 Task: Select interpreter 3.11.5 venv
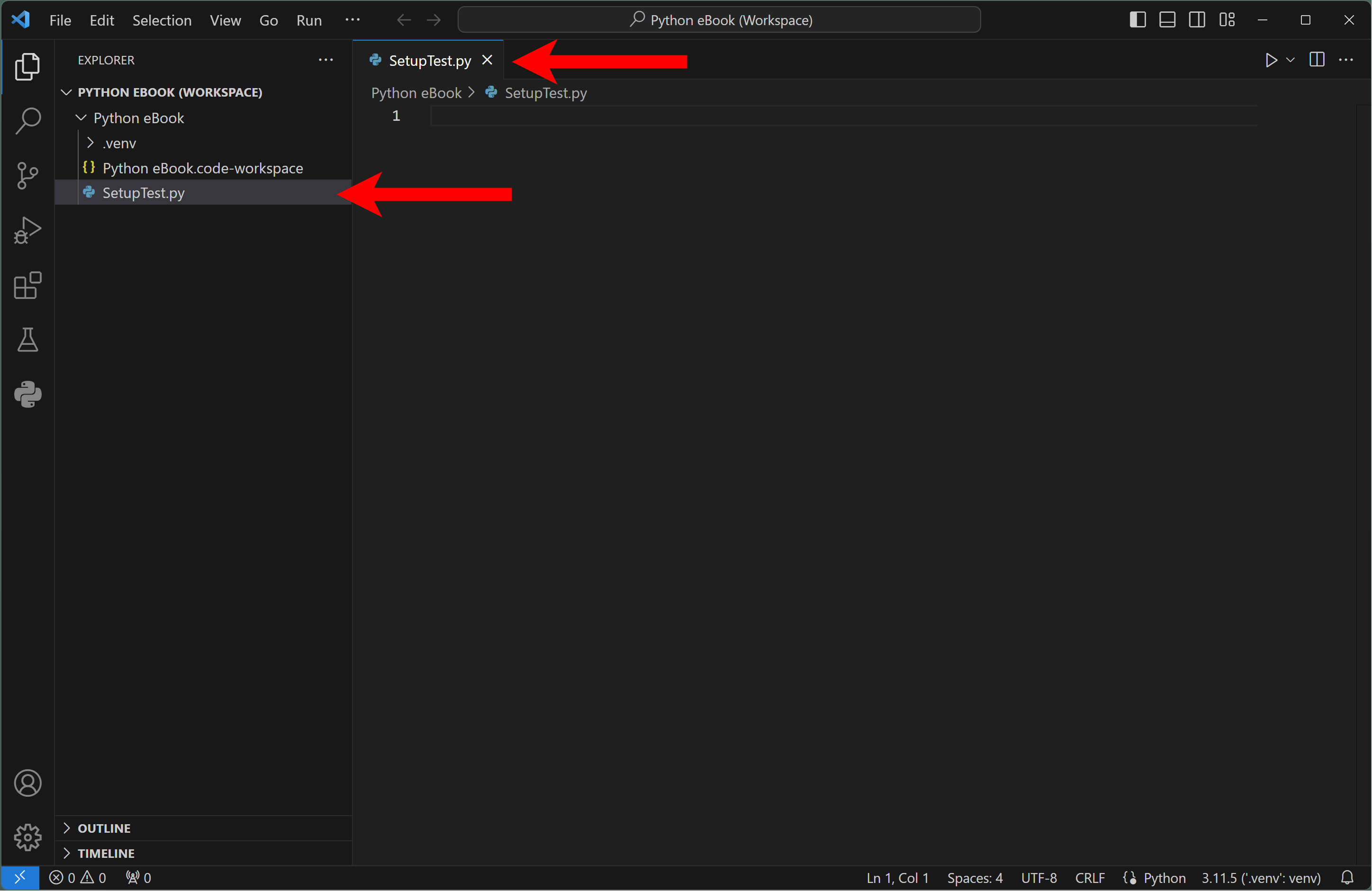[x=1261, y=878]
